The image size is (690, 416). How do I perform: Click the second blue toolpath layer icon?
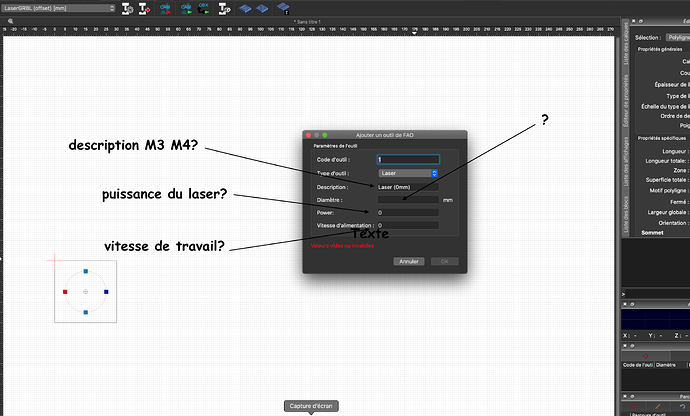[262, 8]
